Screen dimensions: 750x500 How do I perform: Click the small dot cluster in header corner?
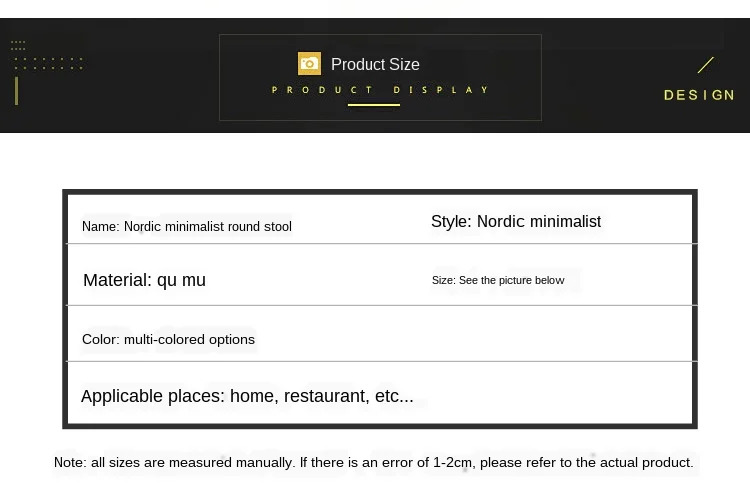pyautogui.click(x=18, y=45)
